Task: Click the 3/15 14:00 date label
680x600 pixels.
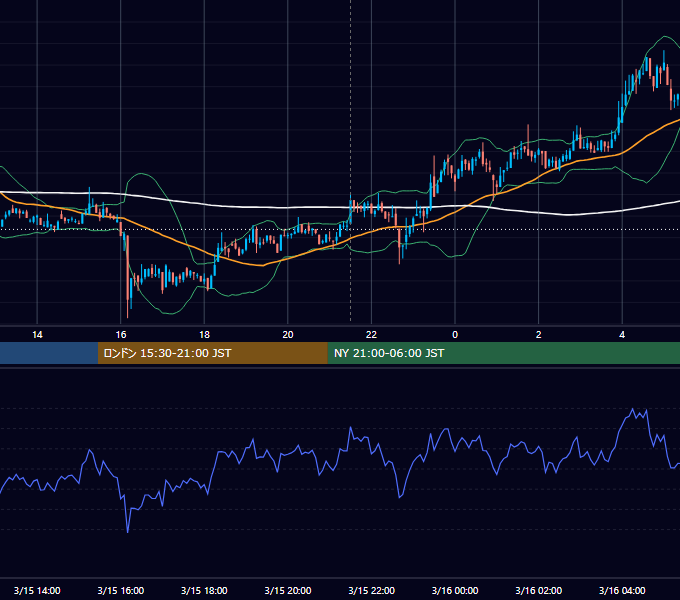Action: (37, 590)
